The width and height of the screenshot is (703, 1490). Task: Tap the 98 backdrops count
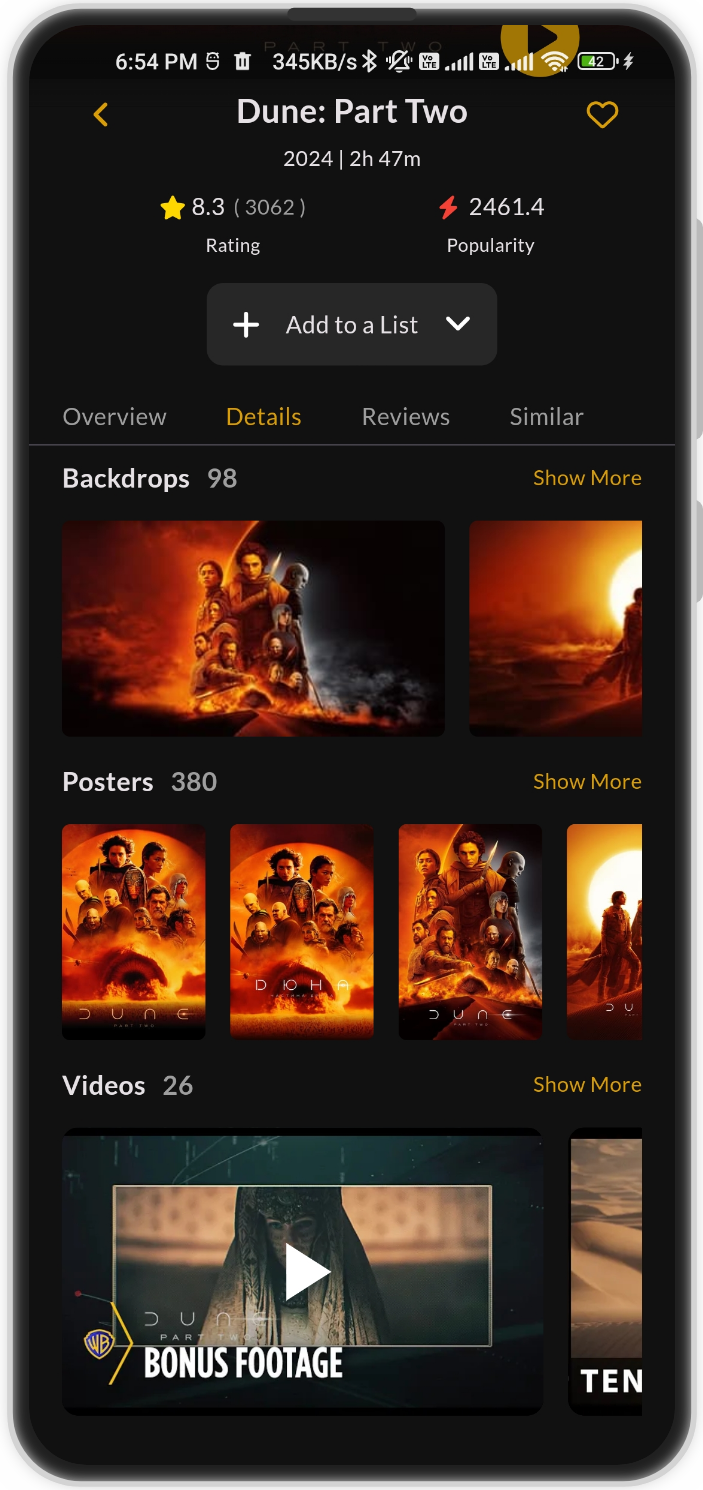pos(222,479)
